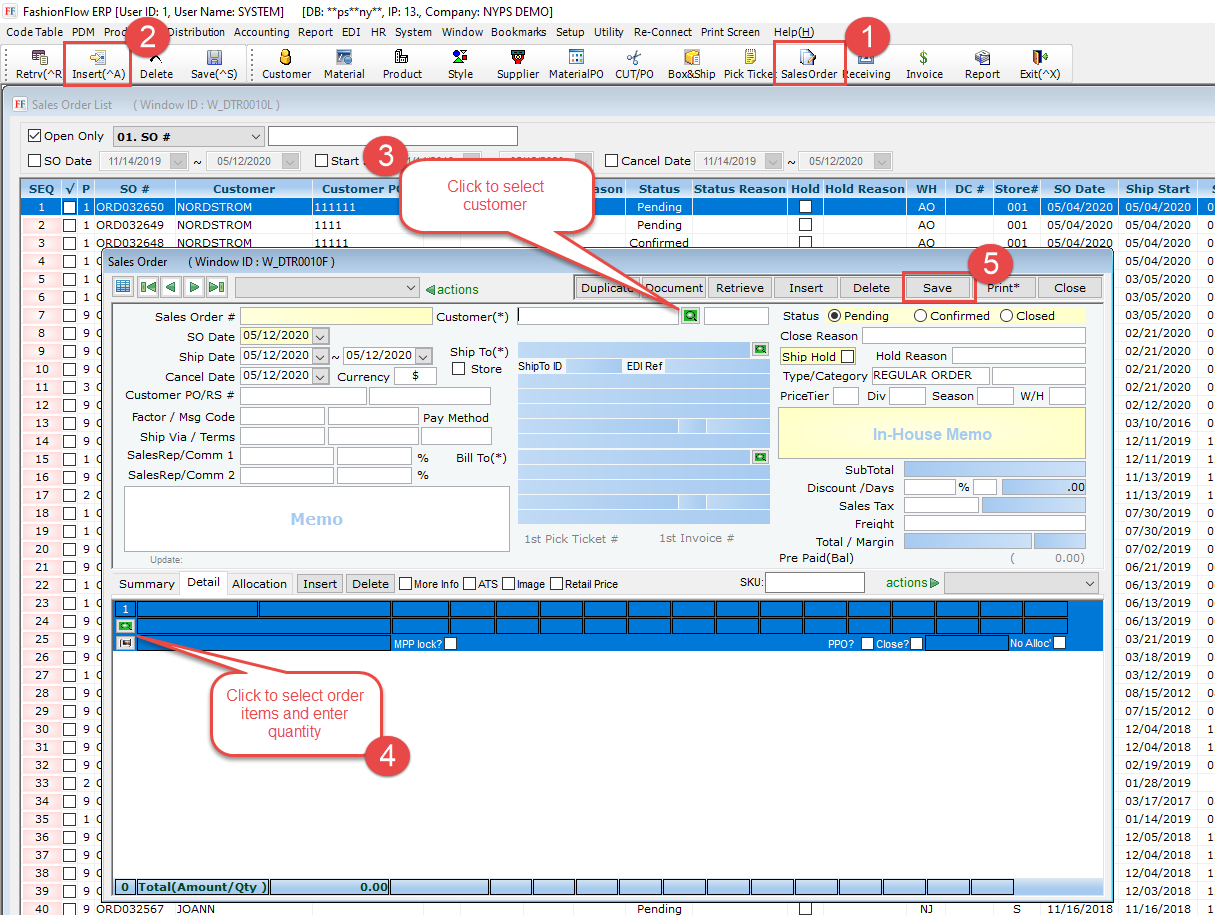Click the Save button in Sales Order

point(937,288)
